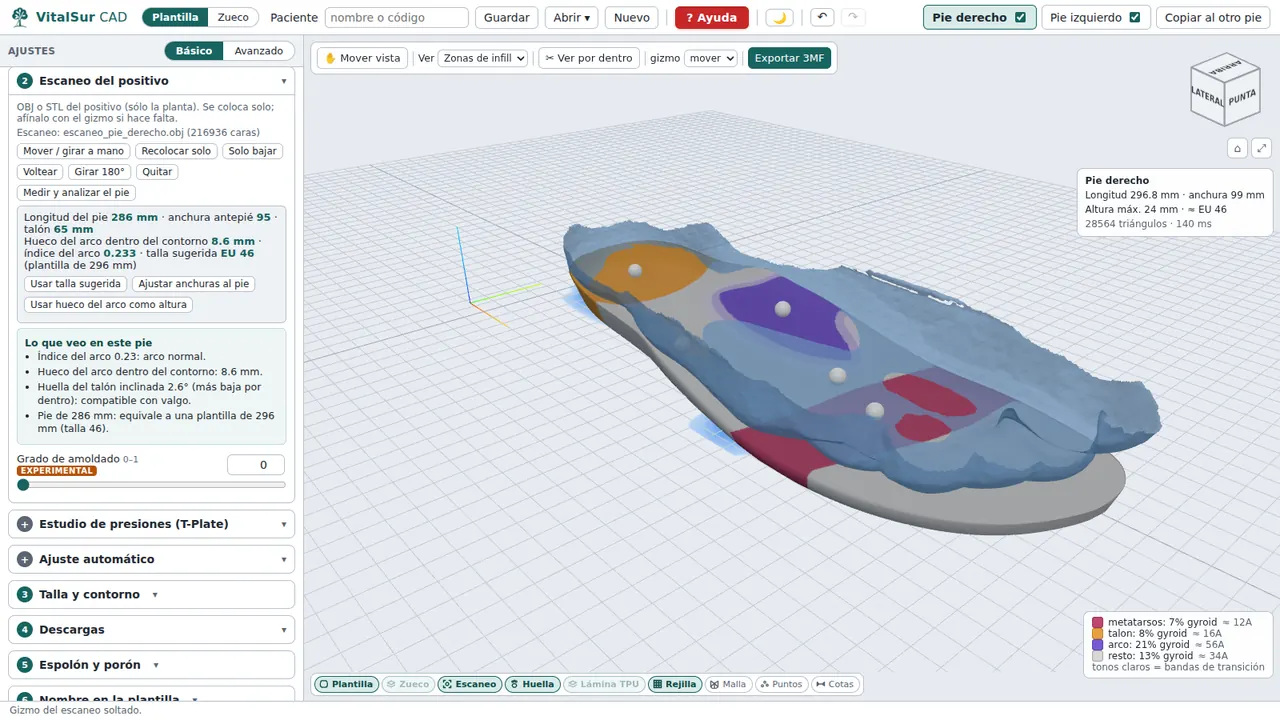Viewport: 1280px width, 720px height.
Task: Click the home view icon
Action: pyautogui.click(x=1238, y=148)
